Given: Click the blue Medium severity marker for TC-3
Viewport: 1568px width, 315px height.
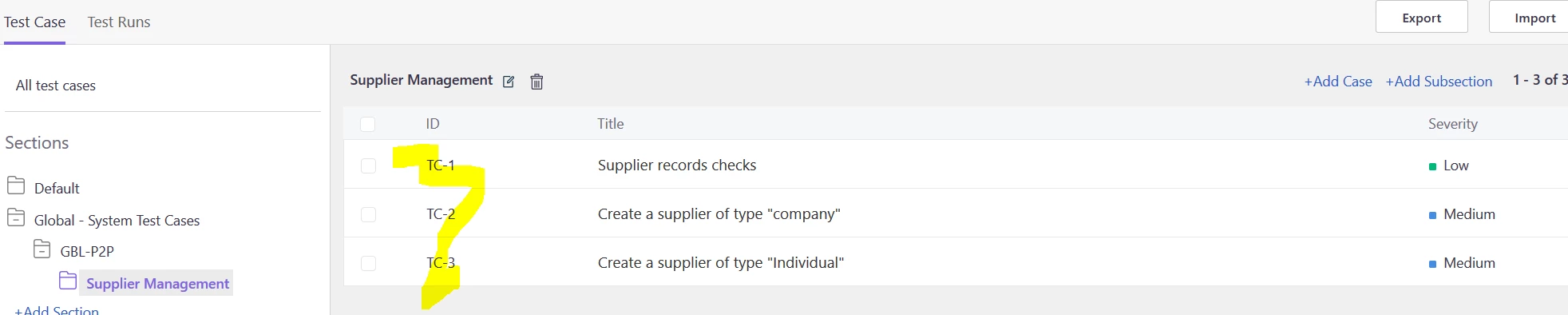Looking at the screenshot, I should [x=1432, y=264].
